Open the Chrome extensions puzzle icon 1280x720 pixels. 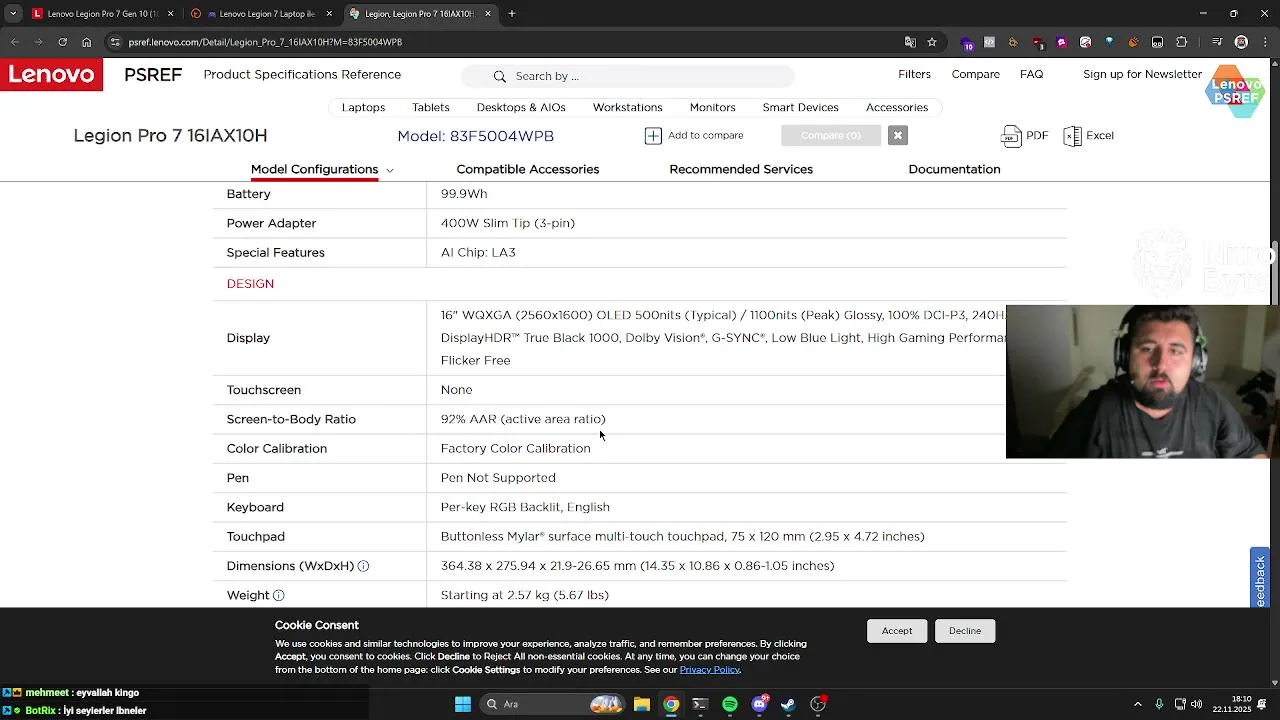click(1181, 42)
